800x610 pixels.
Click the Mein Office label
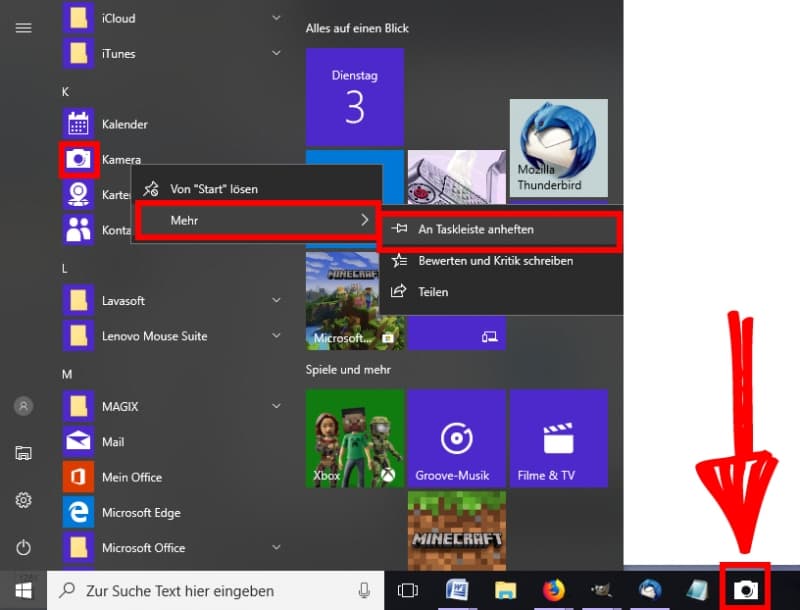(x=132, y=477)
